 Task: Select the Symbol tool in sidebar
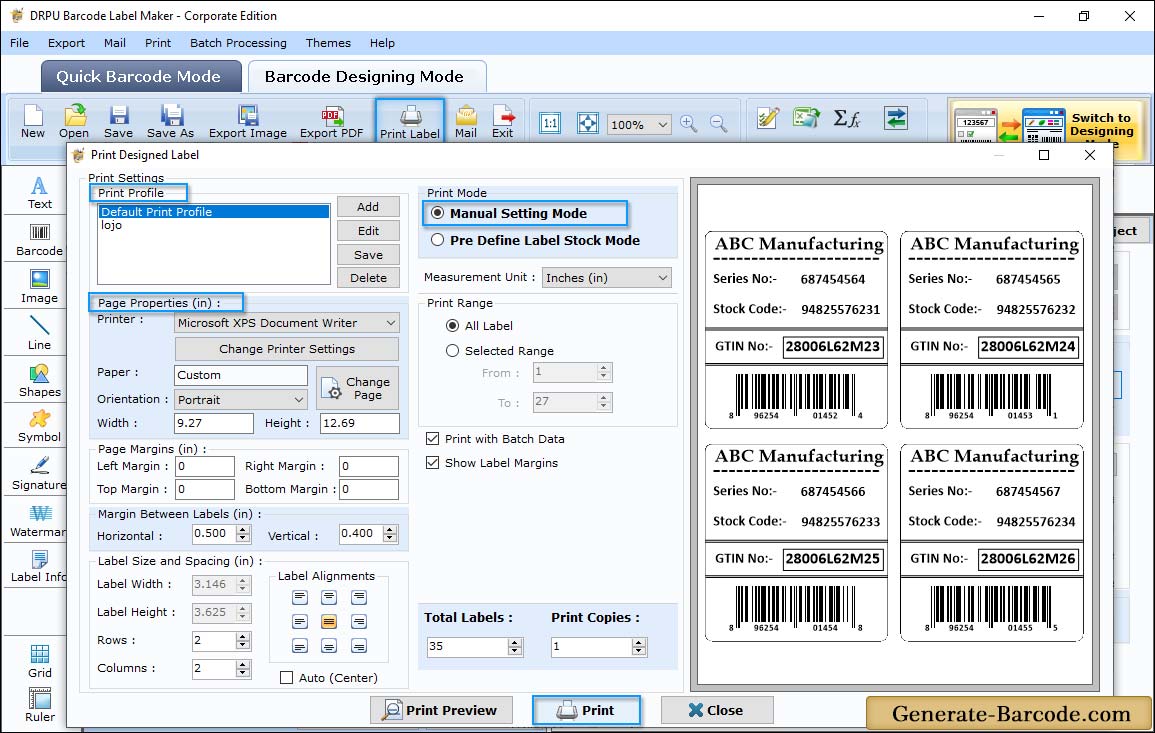click(40, 427)
